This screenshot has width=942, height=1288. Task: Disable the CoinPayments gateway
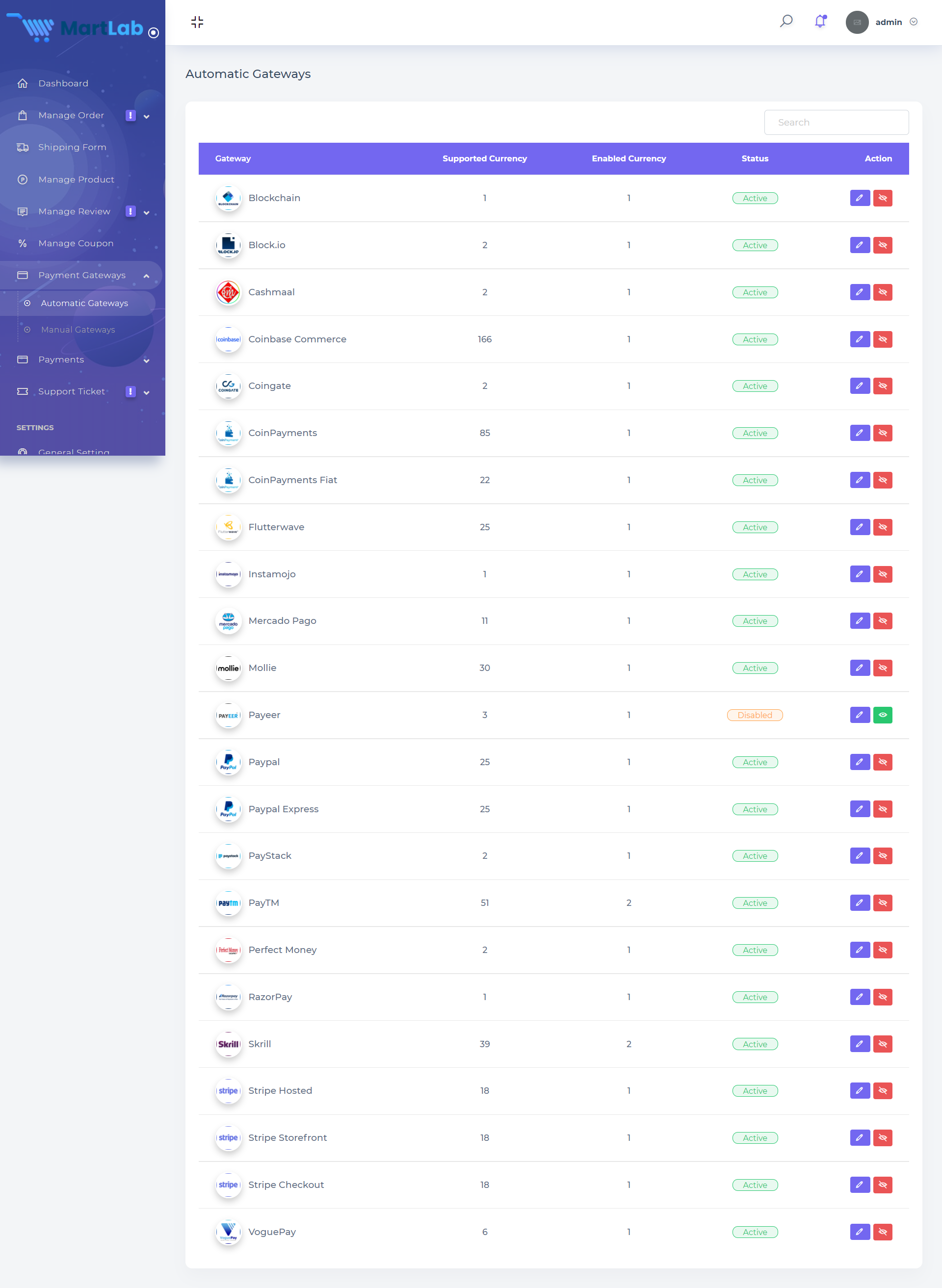coord(883,433)
